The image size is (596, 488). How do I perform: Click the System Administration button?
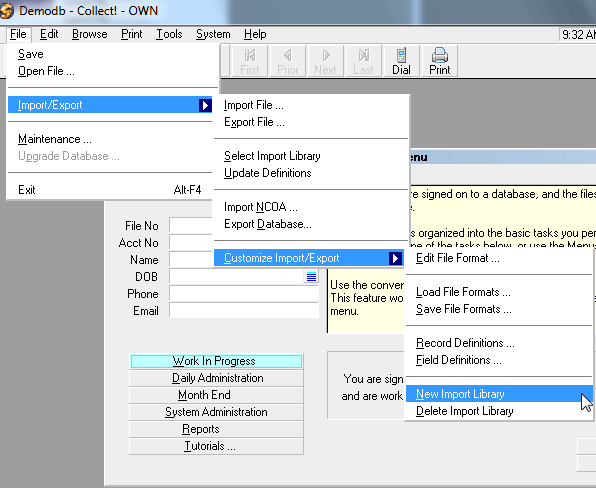(216, 412)
